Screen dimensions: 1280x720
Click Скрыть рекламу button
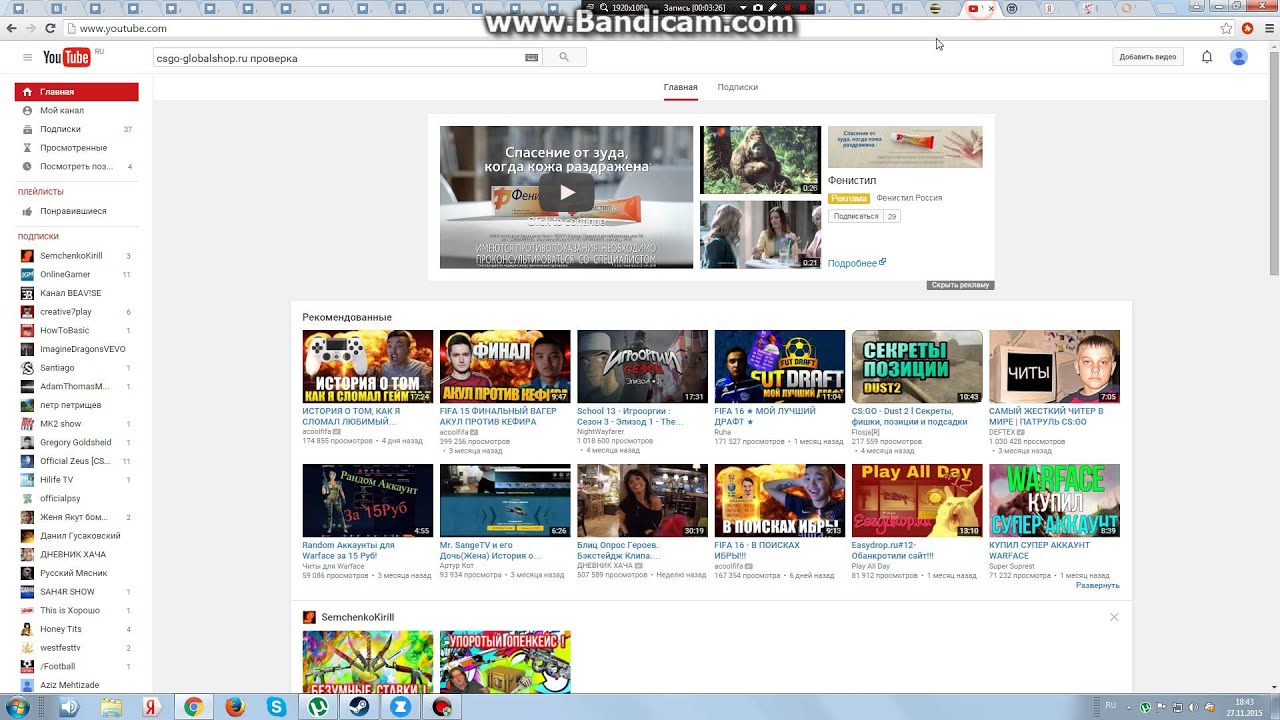(960, 285)
